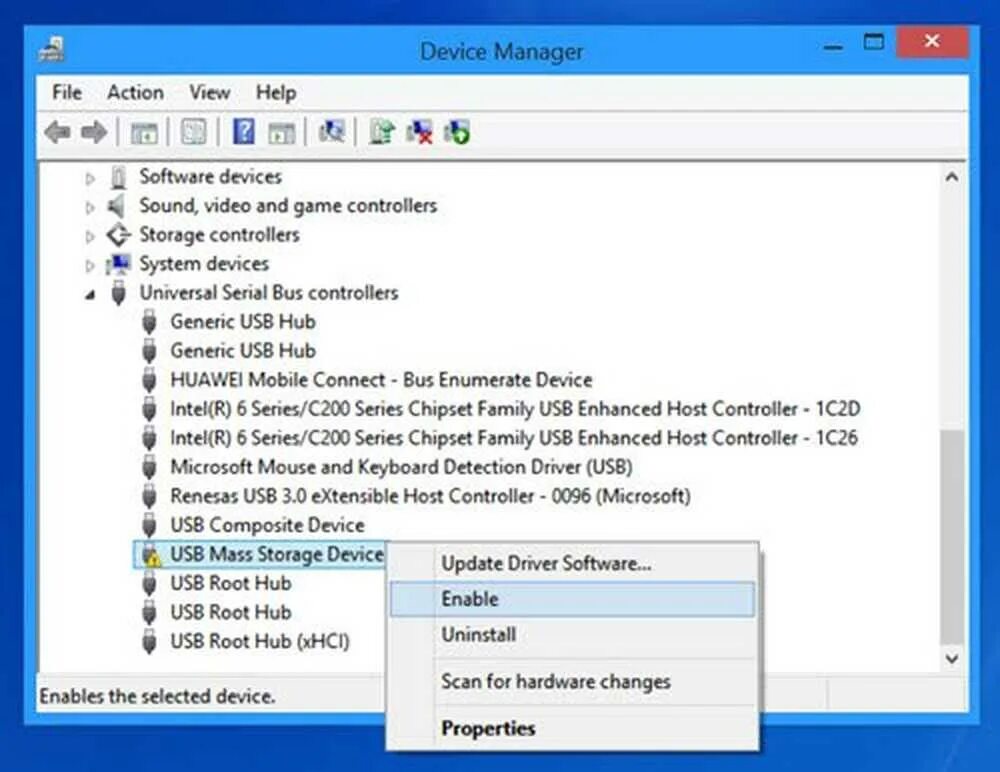The width and height of the screenshot is (1000, 772).
Task: Select Storage controllers label
Action: tap(219, 235)
